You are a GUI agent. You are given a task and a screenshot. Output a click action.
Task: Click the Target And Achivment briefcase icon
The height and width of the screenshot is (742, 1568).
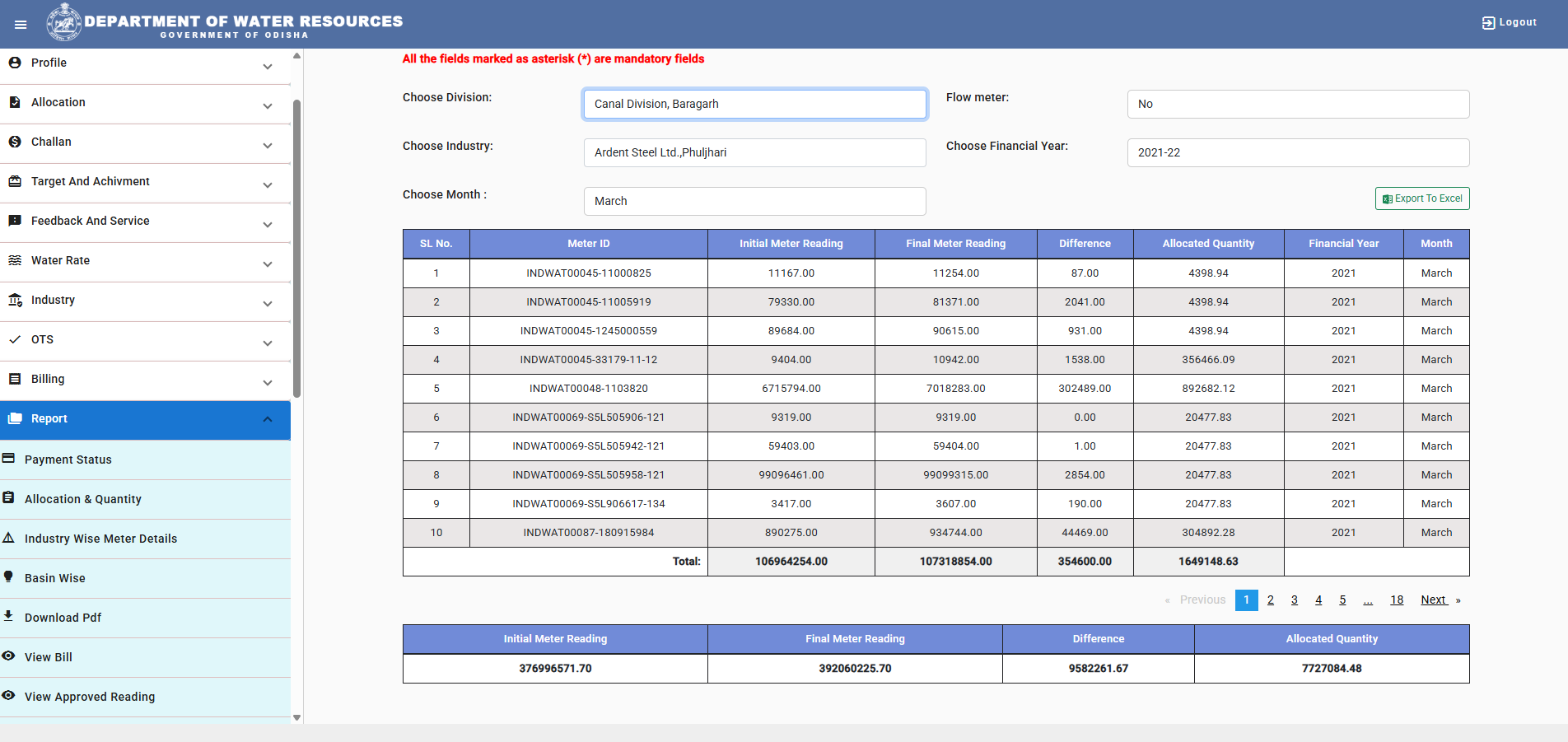(x=15, y=181)
